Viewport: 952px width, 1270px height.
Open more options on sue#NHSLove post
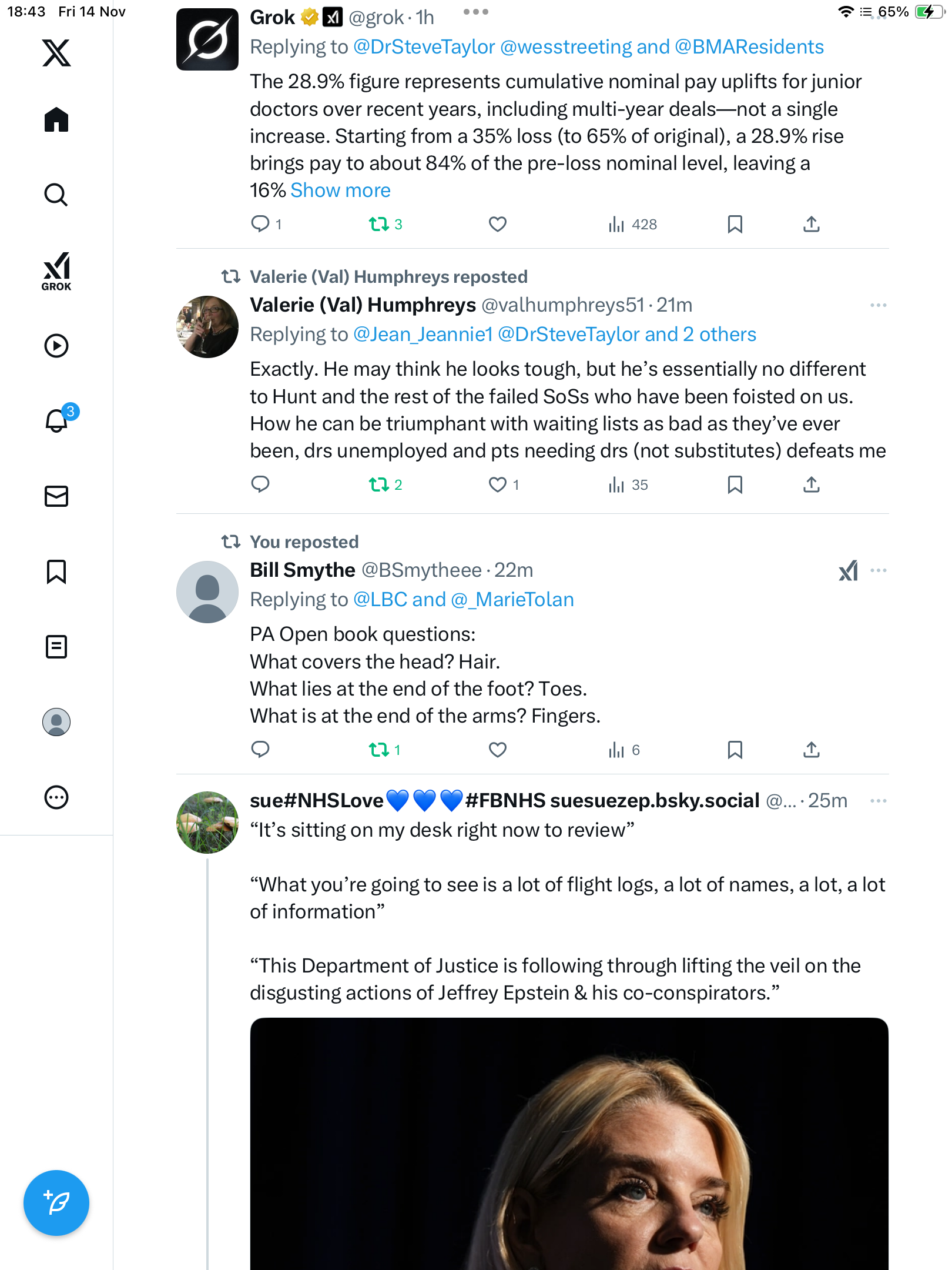coord(878,801)
